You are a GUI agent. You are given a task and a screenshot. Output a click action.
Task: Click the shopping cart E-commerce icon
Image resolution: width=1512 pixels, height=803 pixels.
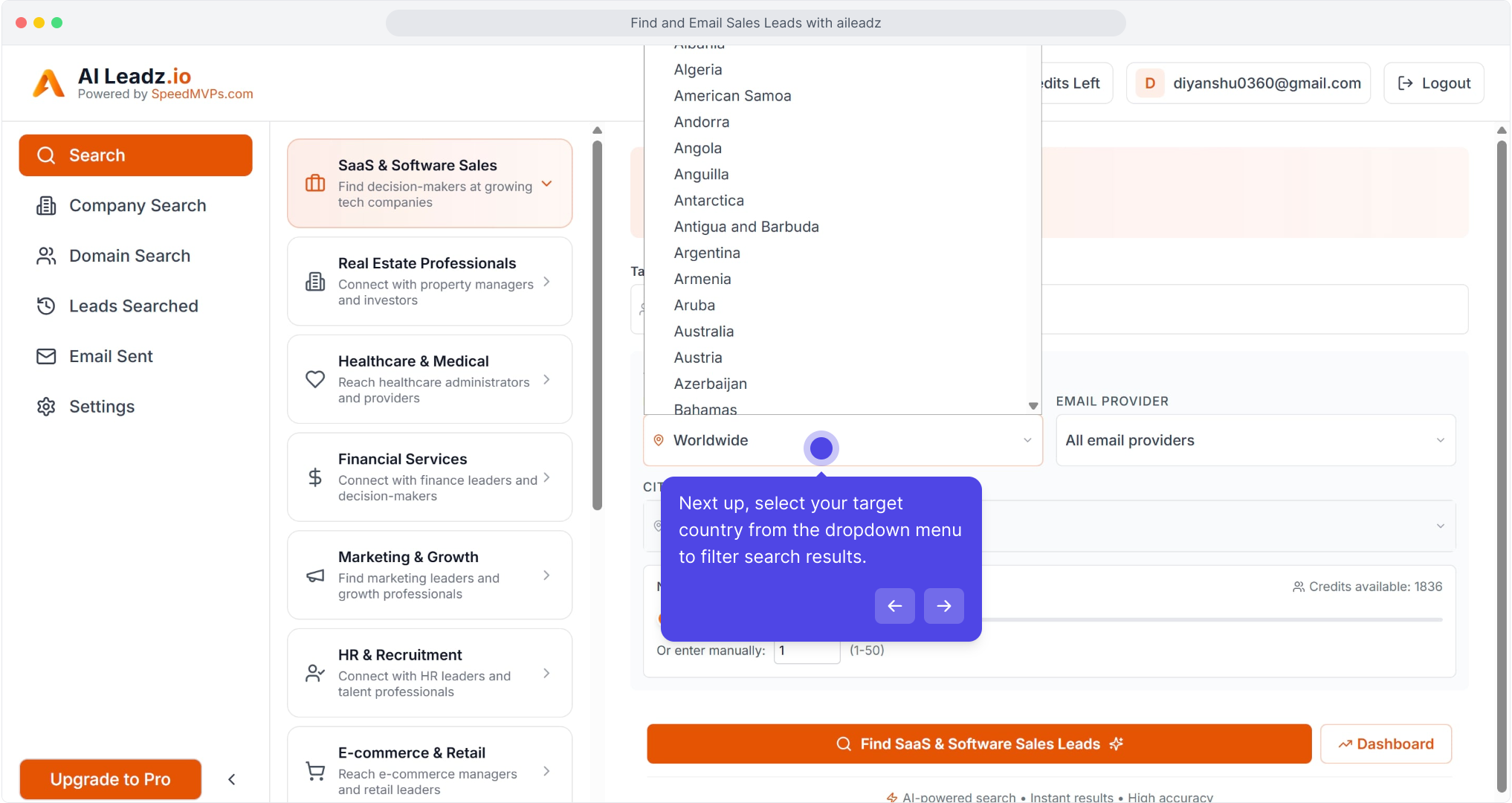click(x=315, y=771)
